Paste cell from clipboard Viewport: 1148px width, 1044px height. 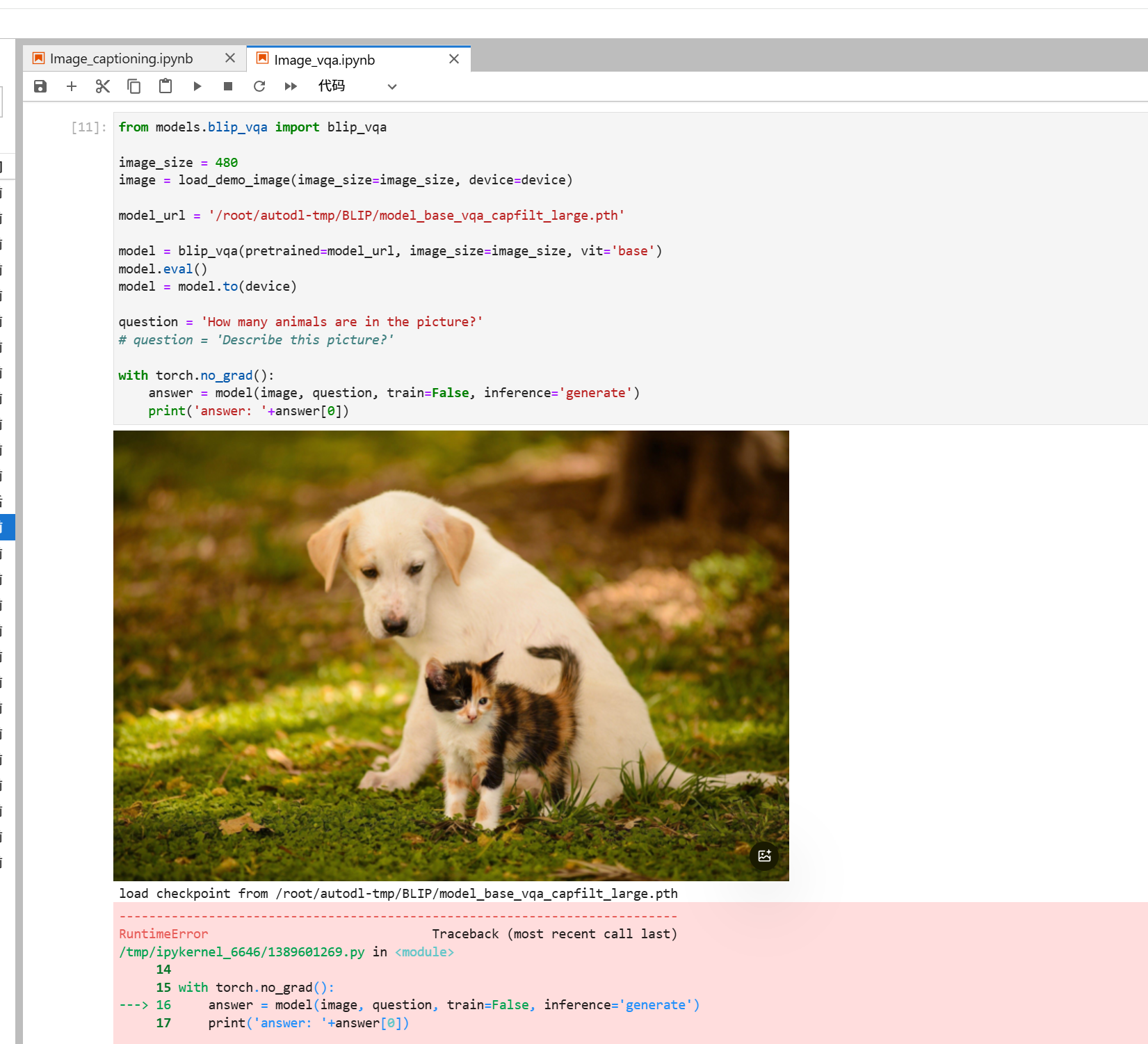tap(165, 86)
